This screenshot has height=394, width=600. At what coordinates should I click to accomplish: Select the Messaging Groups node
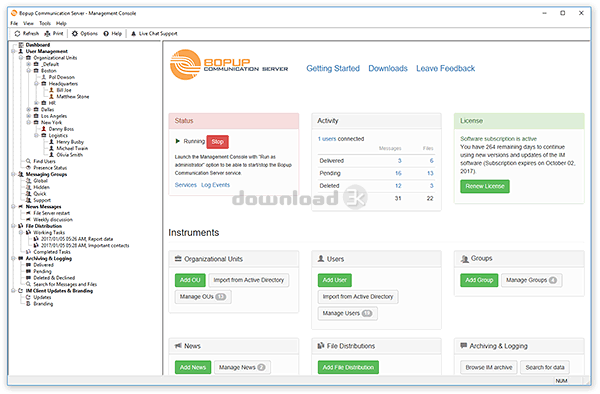pyautogui.click(x=46, y=174)
